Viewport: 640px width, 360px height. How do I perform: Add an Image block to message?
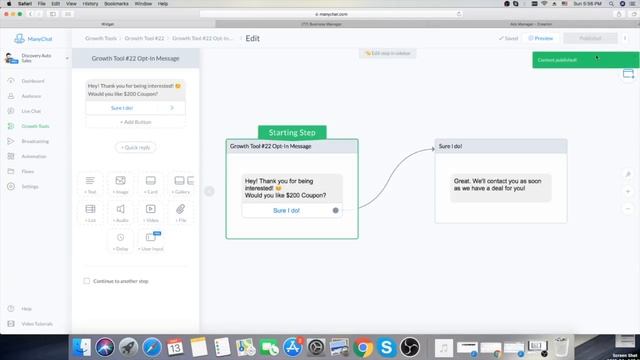click(120, 184)
